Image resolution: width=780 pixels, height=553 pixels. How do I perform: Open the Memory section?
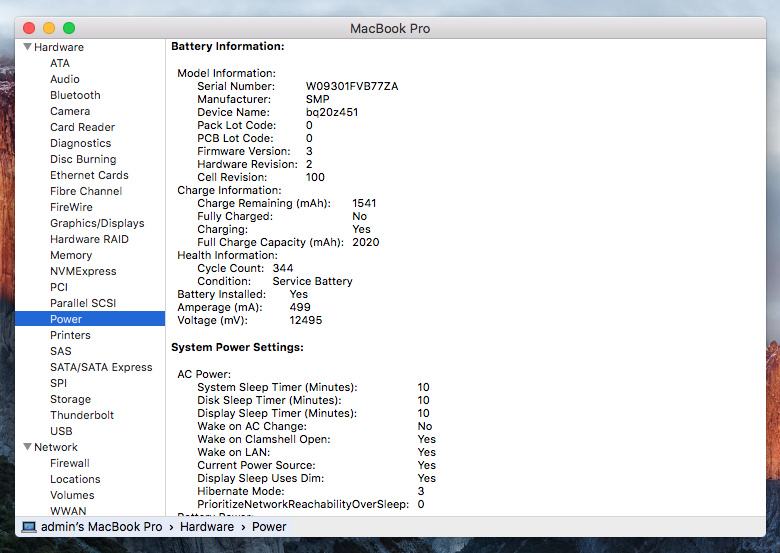[71, 255]
